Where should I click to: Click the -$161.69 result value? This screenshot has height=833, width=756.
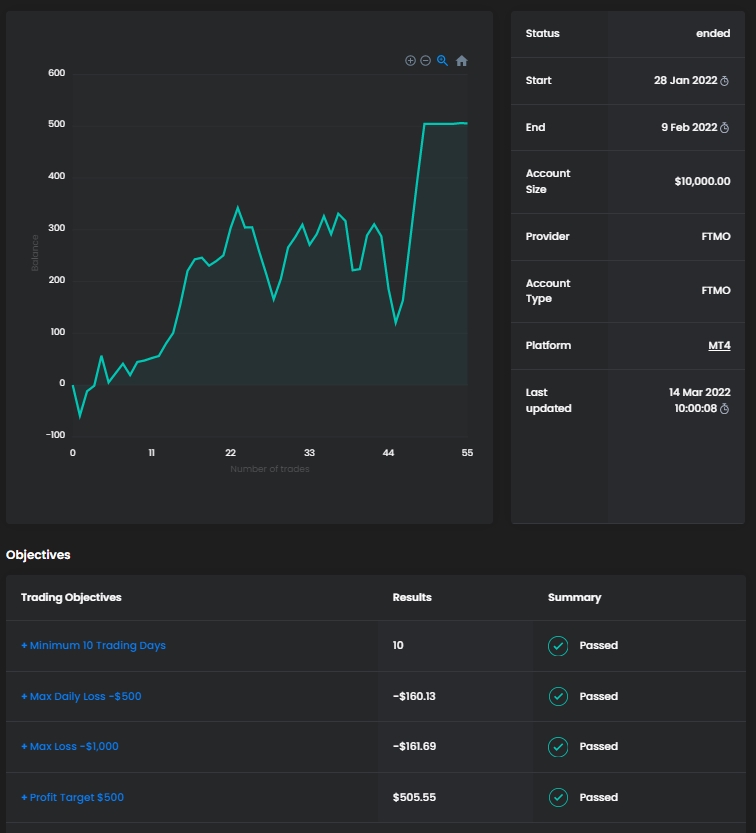(414, 746)
